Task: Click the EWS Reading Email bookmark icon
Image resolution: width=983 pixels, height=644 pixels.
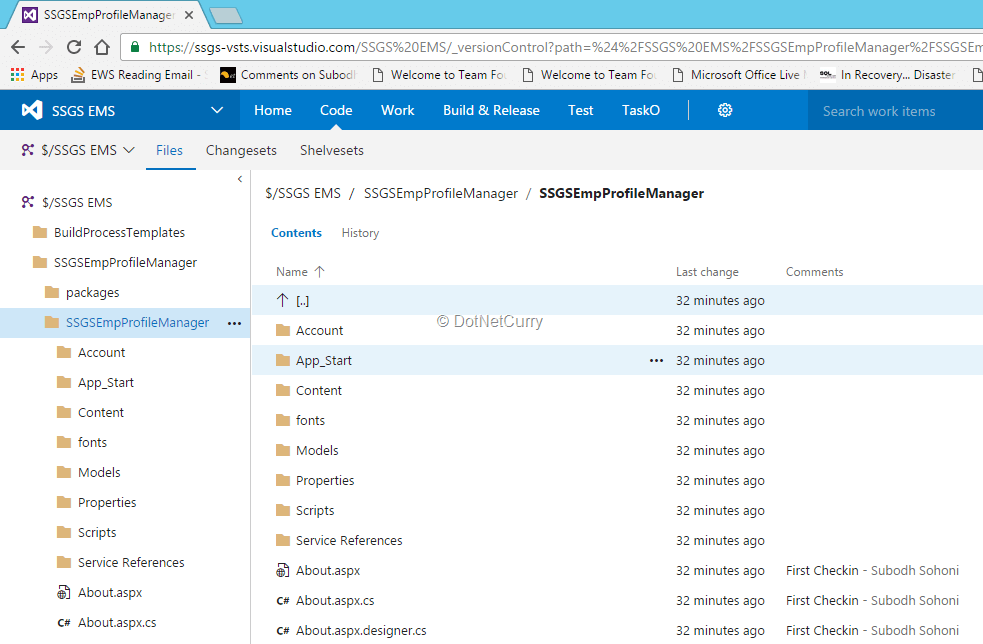Action: pos(78,75)
